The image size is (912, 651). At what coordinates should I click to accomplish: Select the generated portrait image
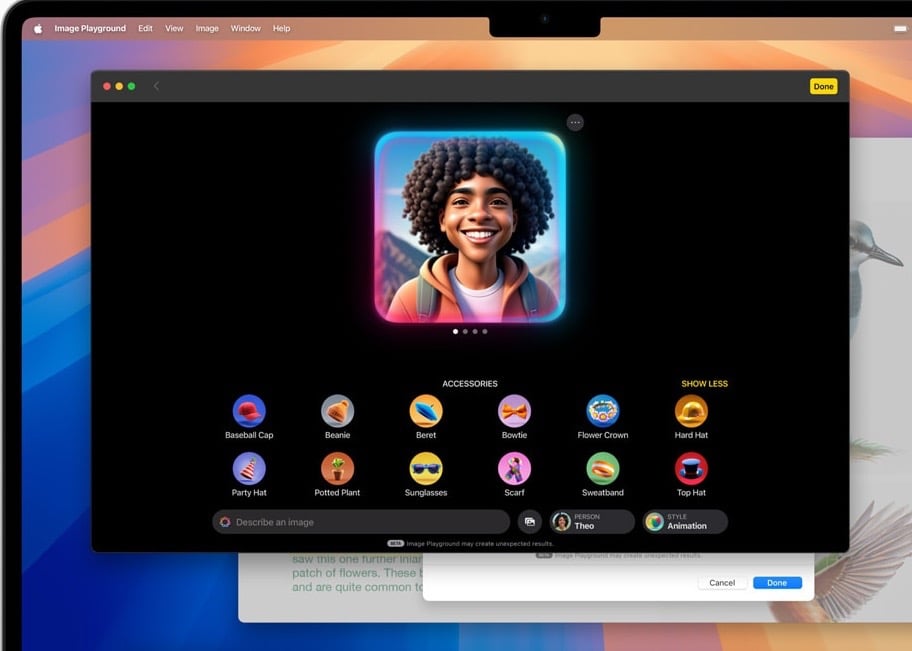coord(470,227)
